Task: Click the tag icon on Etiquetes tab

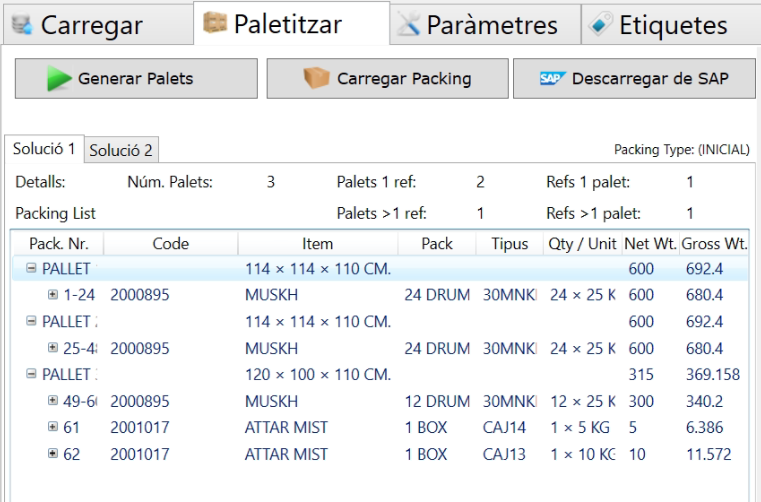Action: point(600,25)
